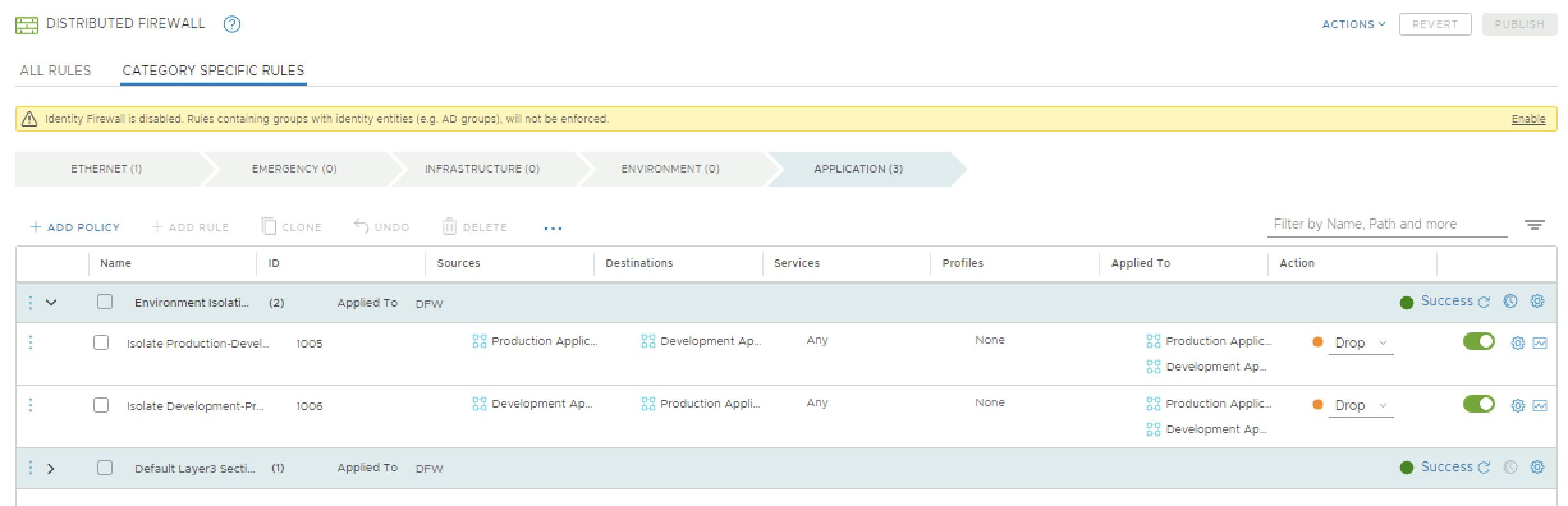Disable the Isolate Production-Development rule toggle

(x=1478, y=342)
